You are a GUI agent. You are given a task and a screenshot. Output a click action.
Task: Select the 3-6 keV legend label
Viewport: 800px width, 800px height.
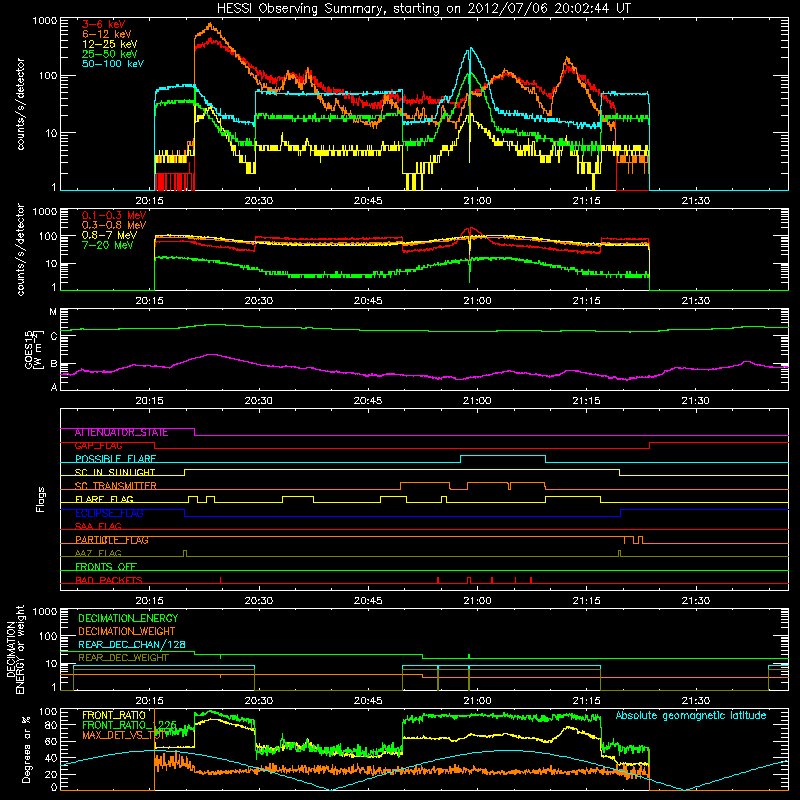pos(104,24)
